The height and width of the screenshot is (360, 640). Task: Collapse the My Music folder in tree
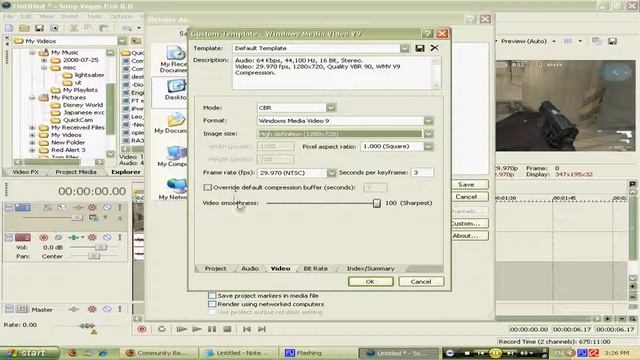32,53
